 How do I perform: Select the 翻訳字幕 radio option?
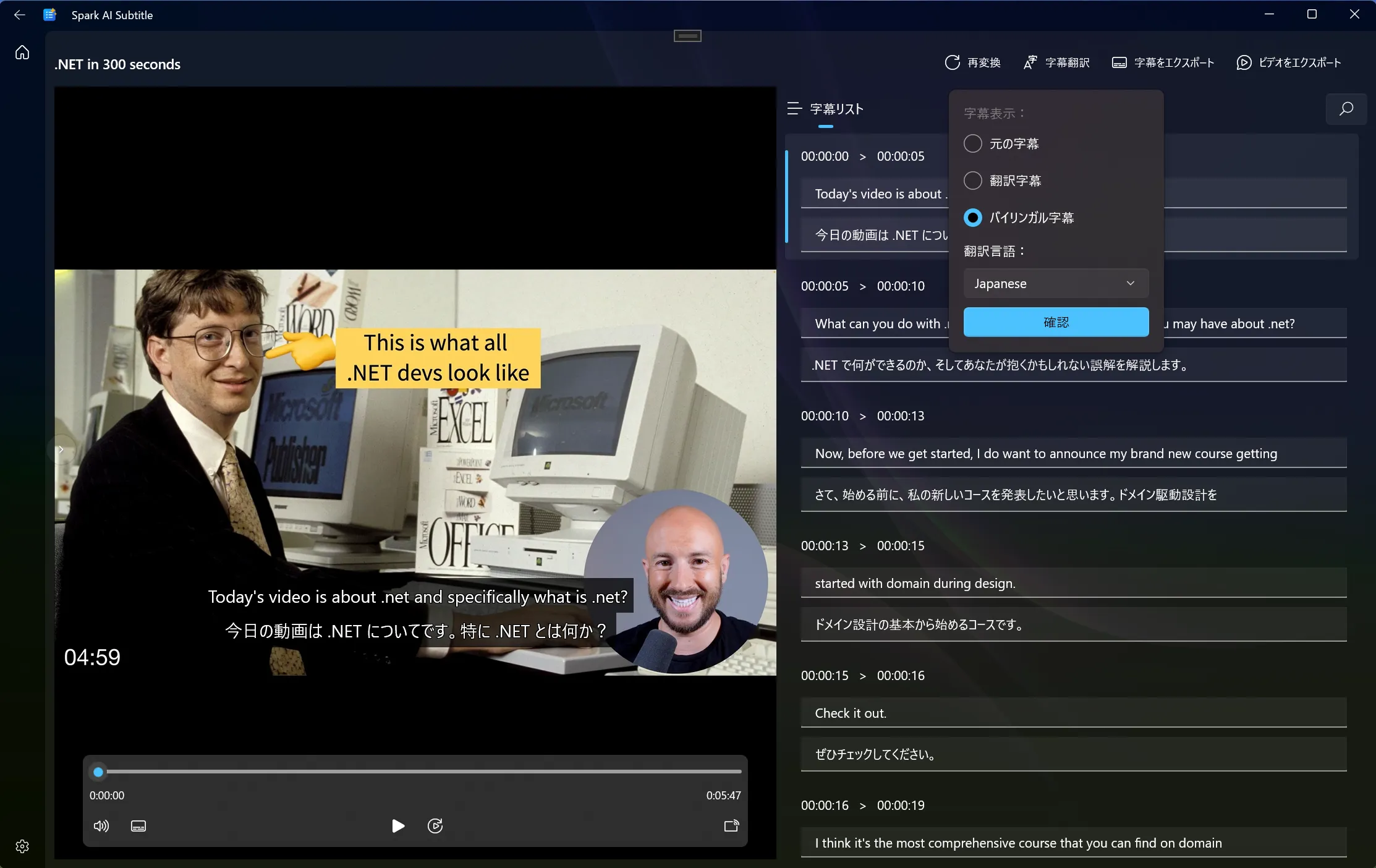(x=972, y=181)
